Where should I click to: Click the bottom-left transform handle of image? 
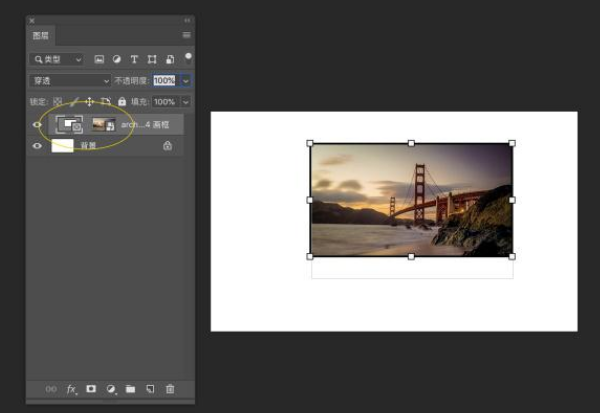(x=310, y=256)
